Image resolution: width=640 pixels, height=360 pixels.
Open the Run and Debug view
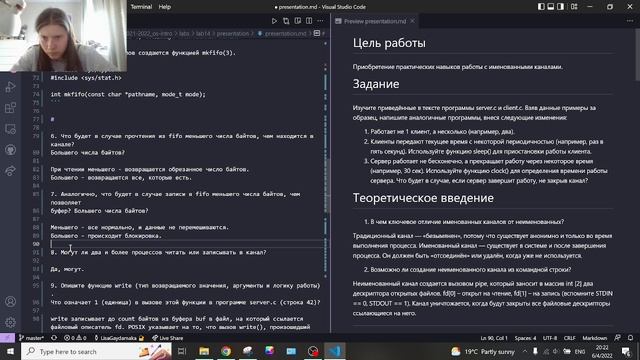point(11,87)
